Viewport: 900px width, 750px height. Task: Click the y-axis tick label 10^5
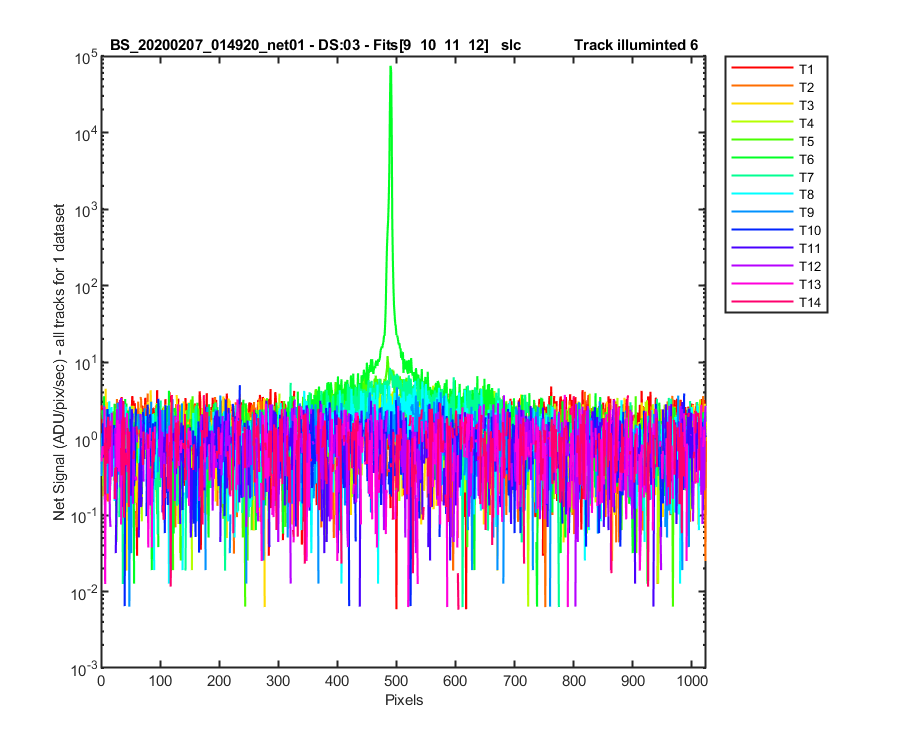[x=86, y=59]
